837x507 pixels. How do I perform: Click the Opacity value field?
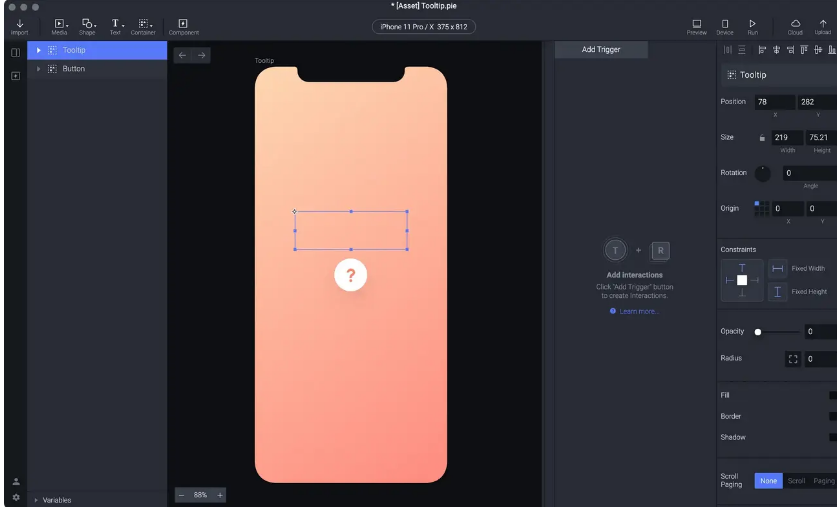820,332
